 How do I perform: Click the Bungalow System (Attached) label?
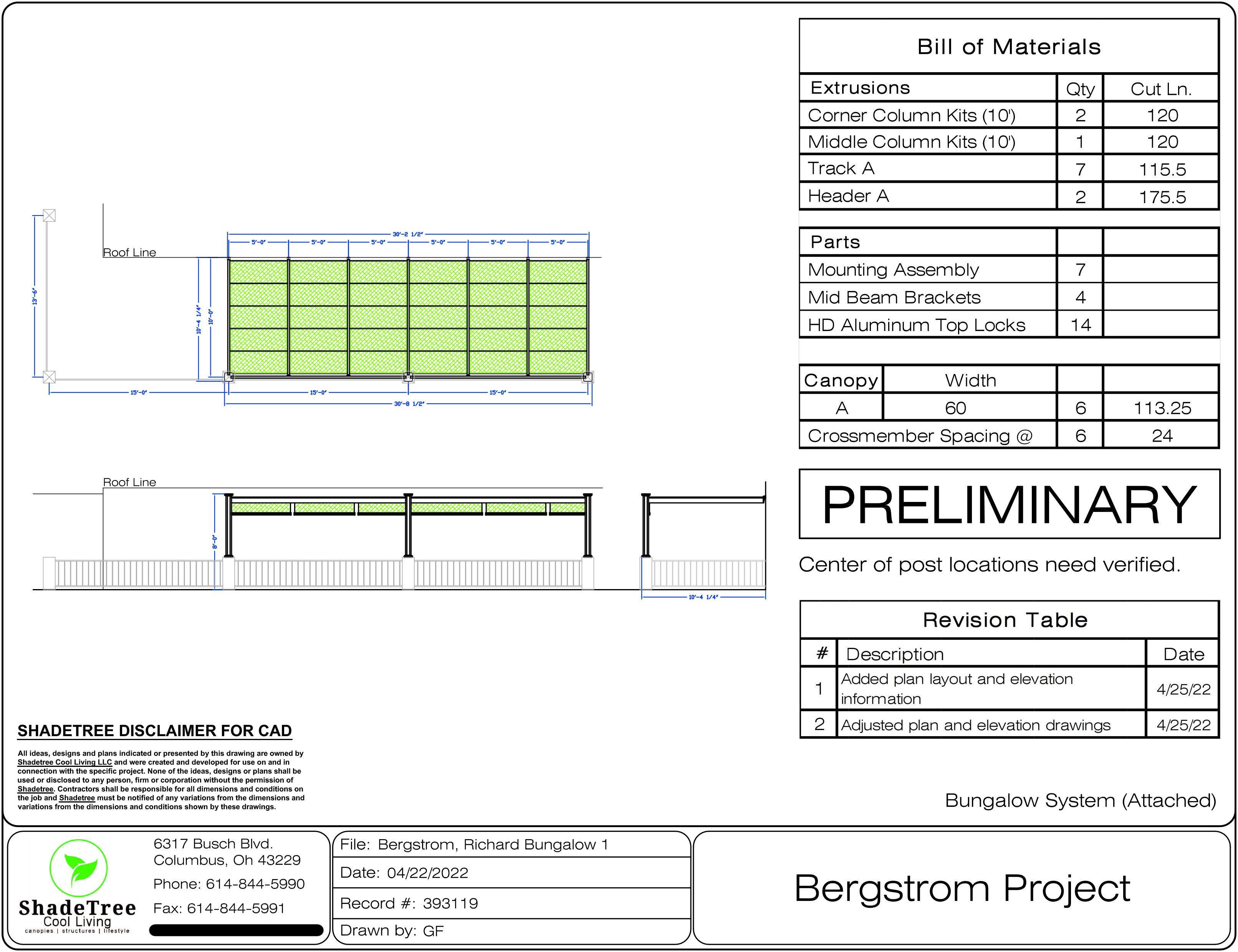[1081, 800]
